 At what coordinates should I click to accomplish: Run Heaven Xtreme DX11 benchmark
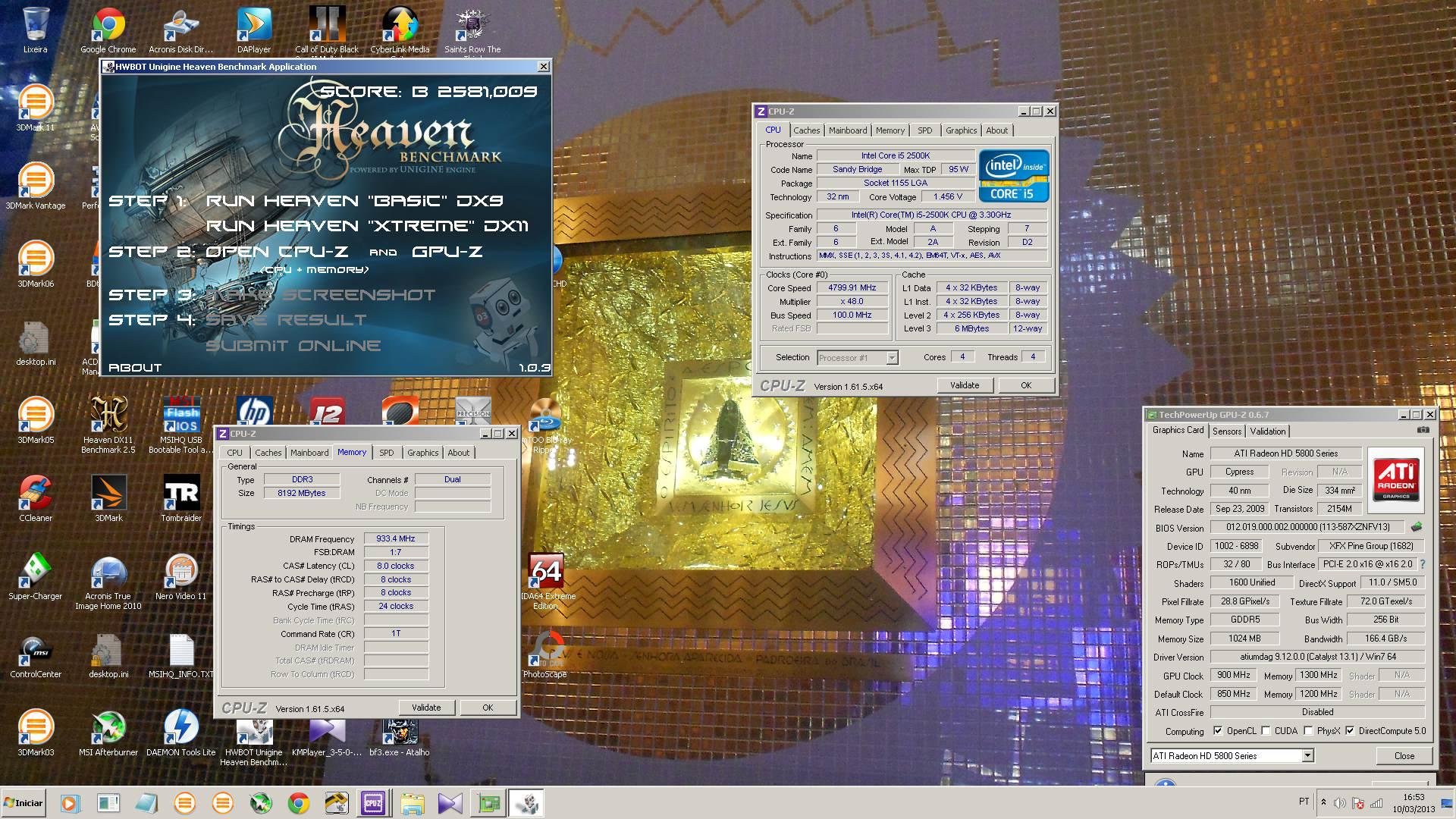click(x=367, y=226)
